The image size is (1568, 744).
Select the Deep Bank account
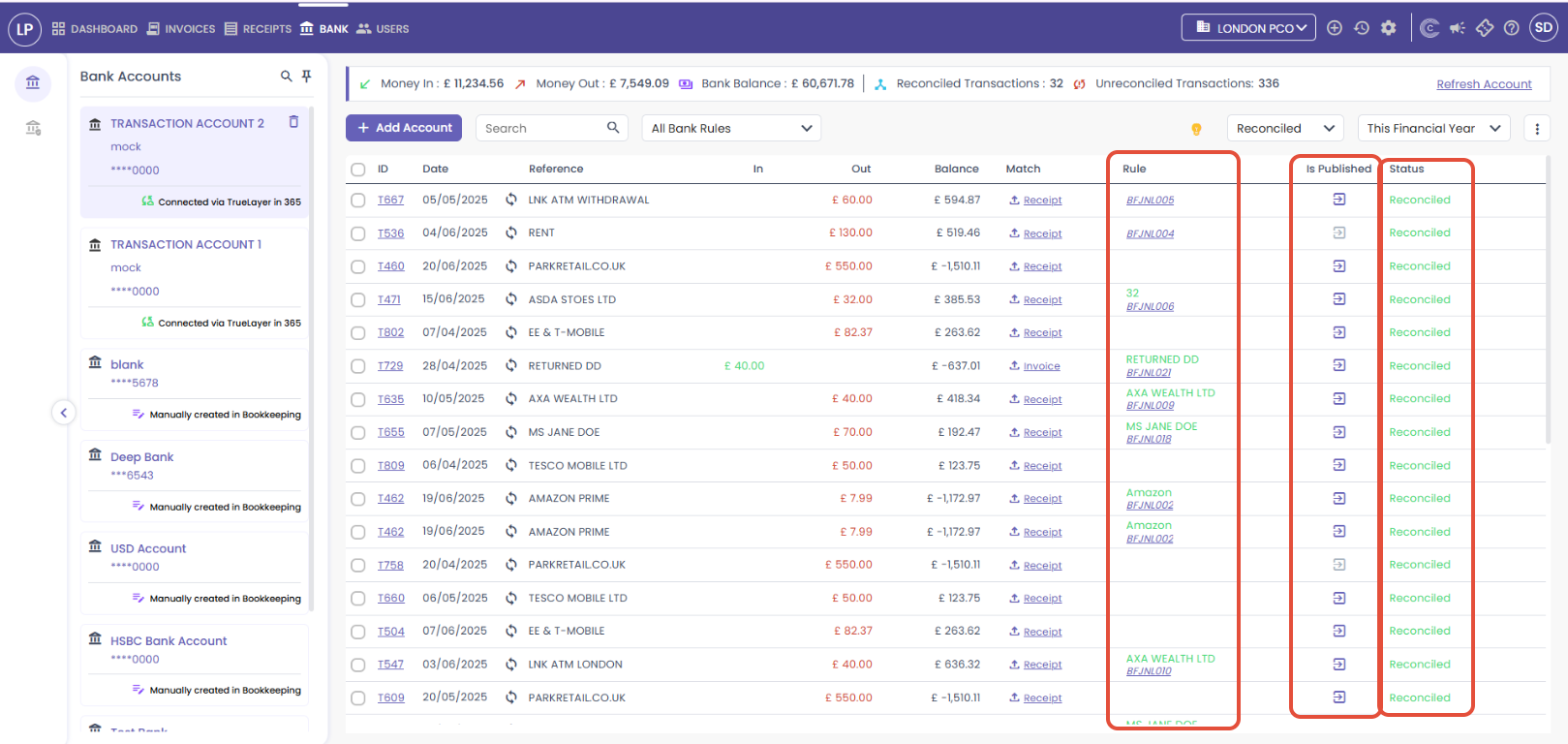tap(195, 480)
